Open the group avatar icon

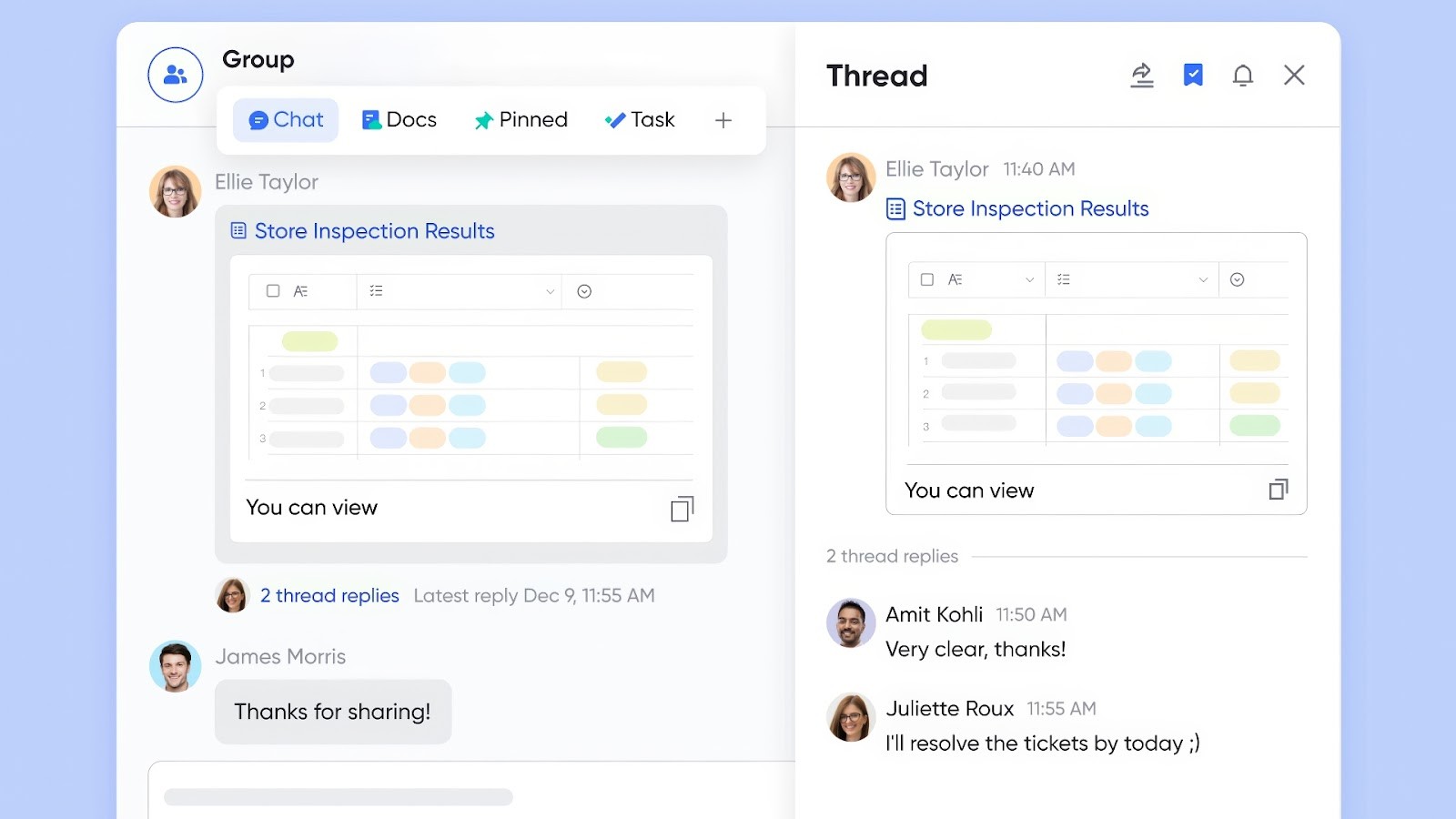175,75
